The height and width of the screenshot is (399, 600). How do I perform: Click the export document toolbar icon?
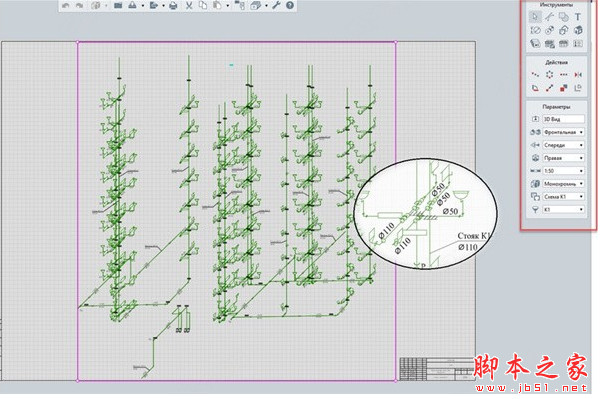coord(153,5)
